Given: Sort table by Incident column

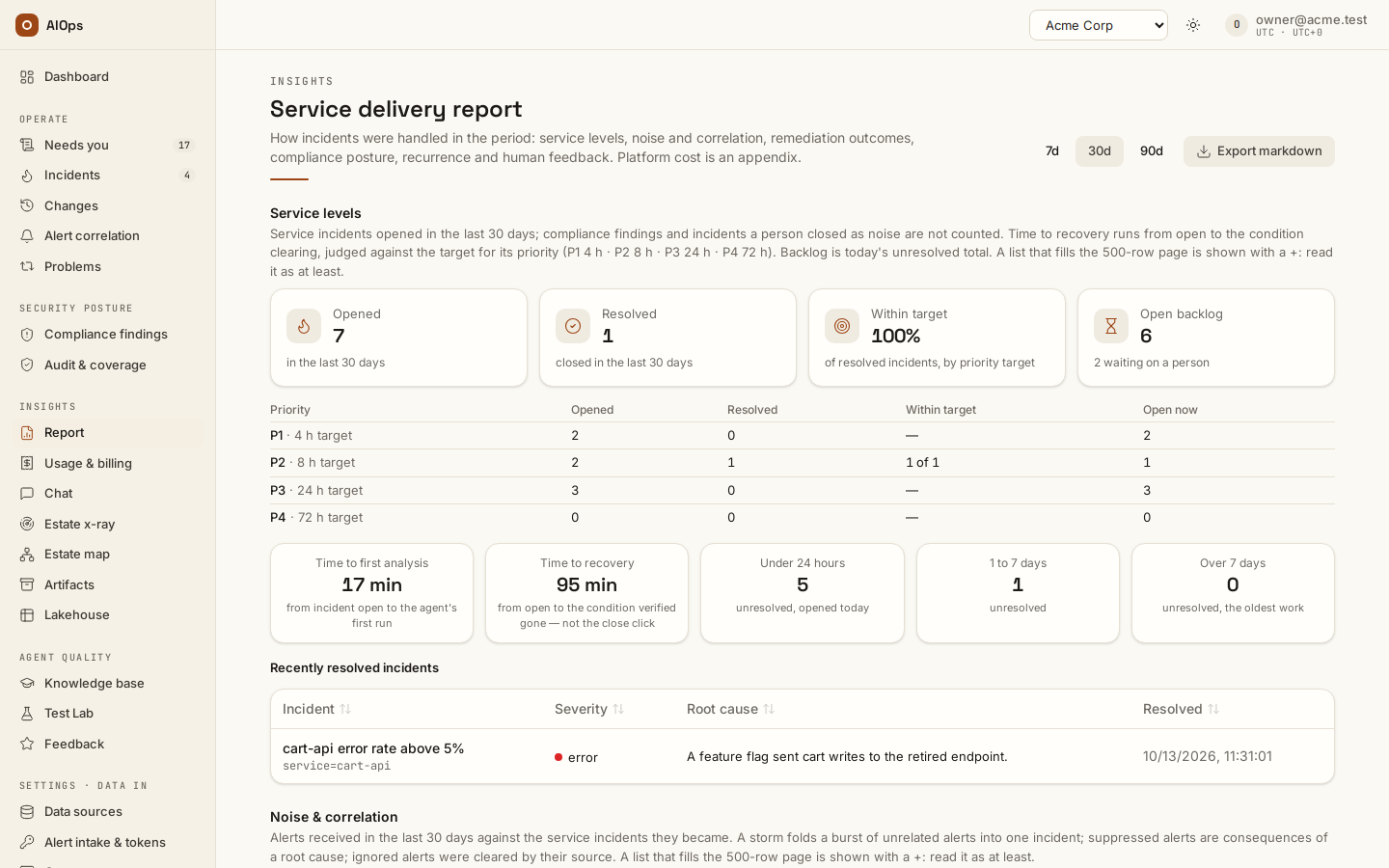Looking at the screenshot, I should [316, 710].
